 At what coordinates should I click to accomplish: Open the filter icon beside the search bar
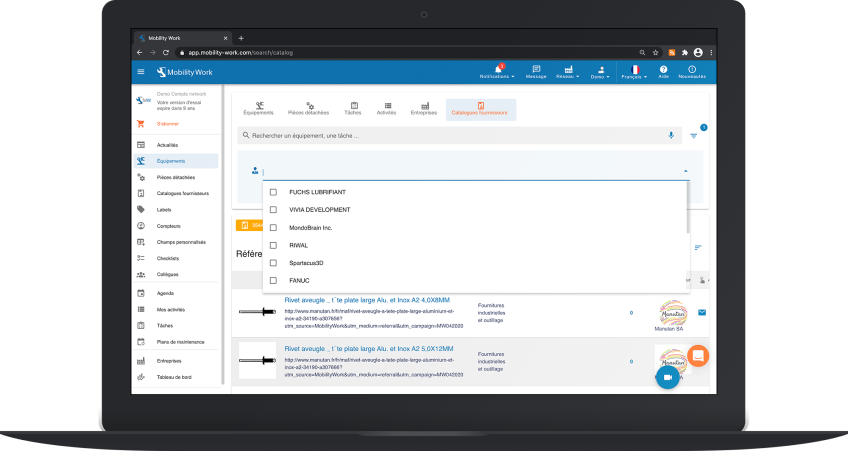tap(694, 136)
